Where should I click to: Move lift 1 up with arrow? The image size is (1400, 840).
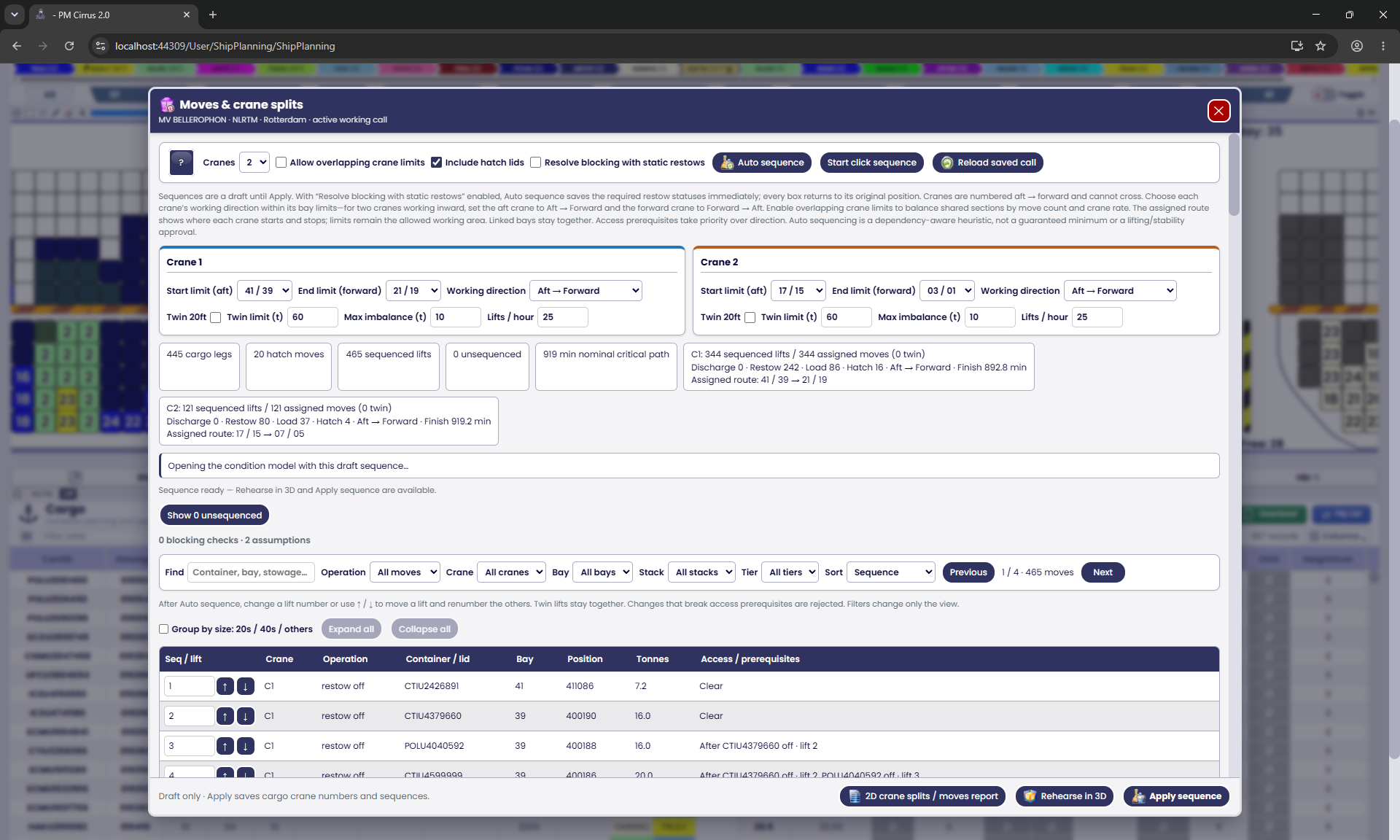(x=225, y=686)
